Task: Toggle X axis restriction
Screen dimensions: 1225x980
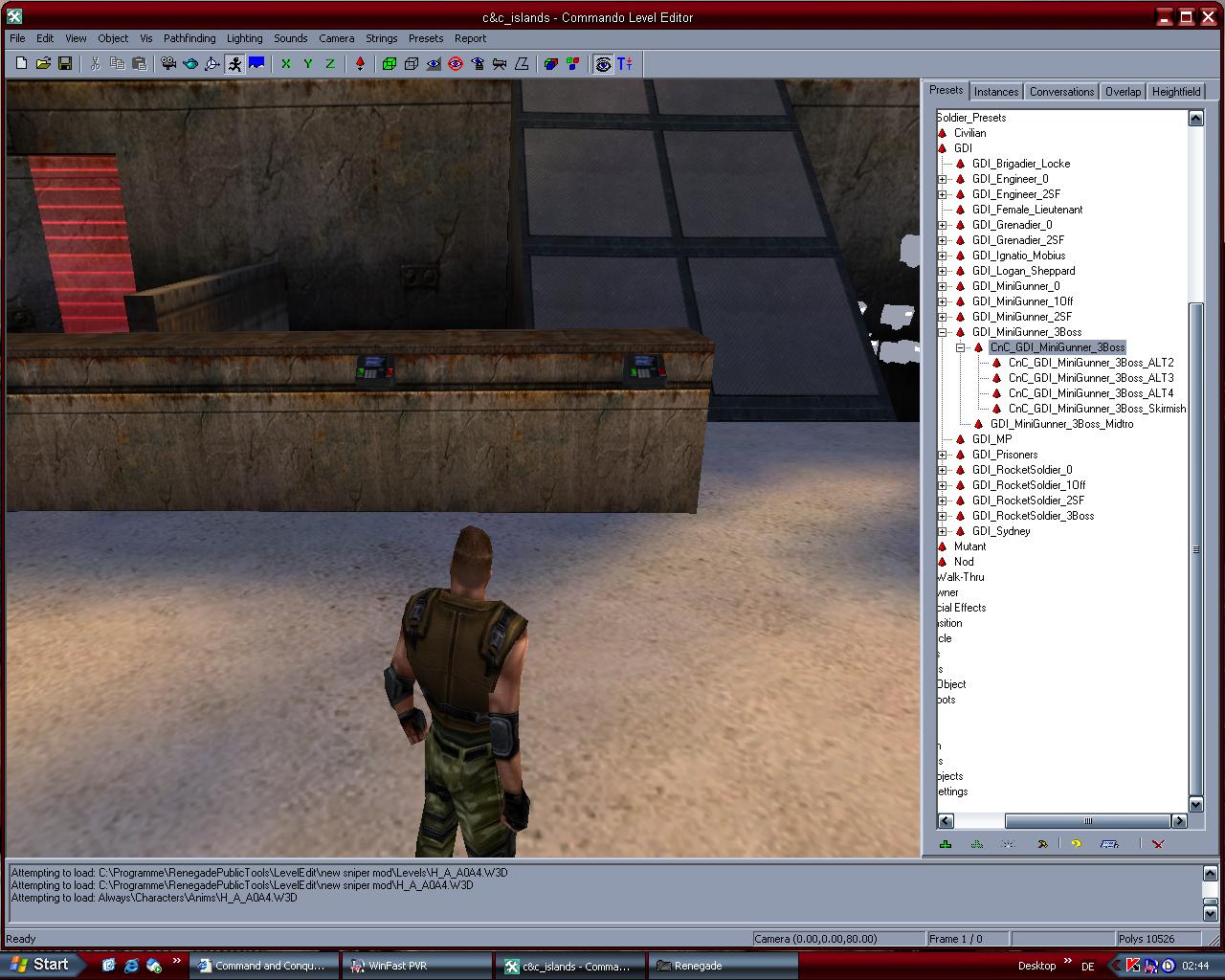Action: point(285,64)
